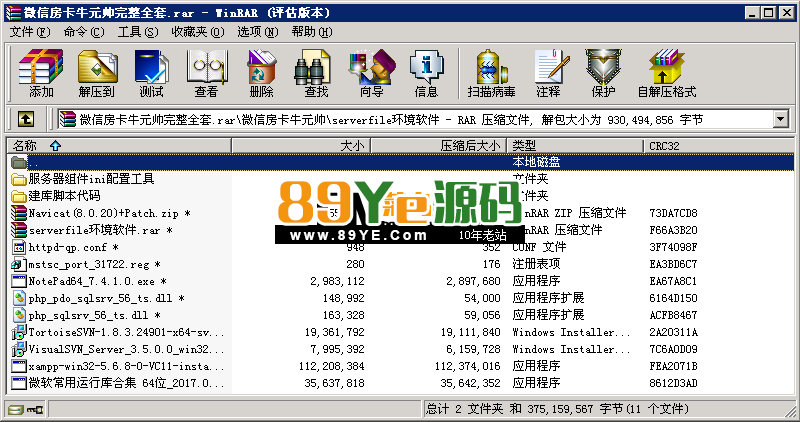Click size value 2,983,112 of NotePad64
Viewport: 800px width, 422px height.
(337, 281)
